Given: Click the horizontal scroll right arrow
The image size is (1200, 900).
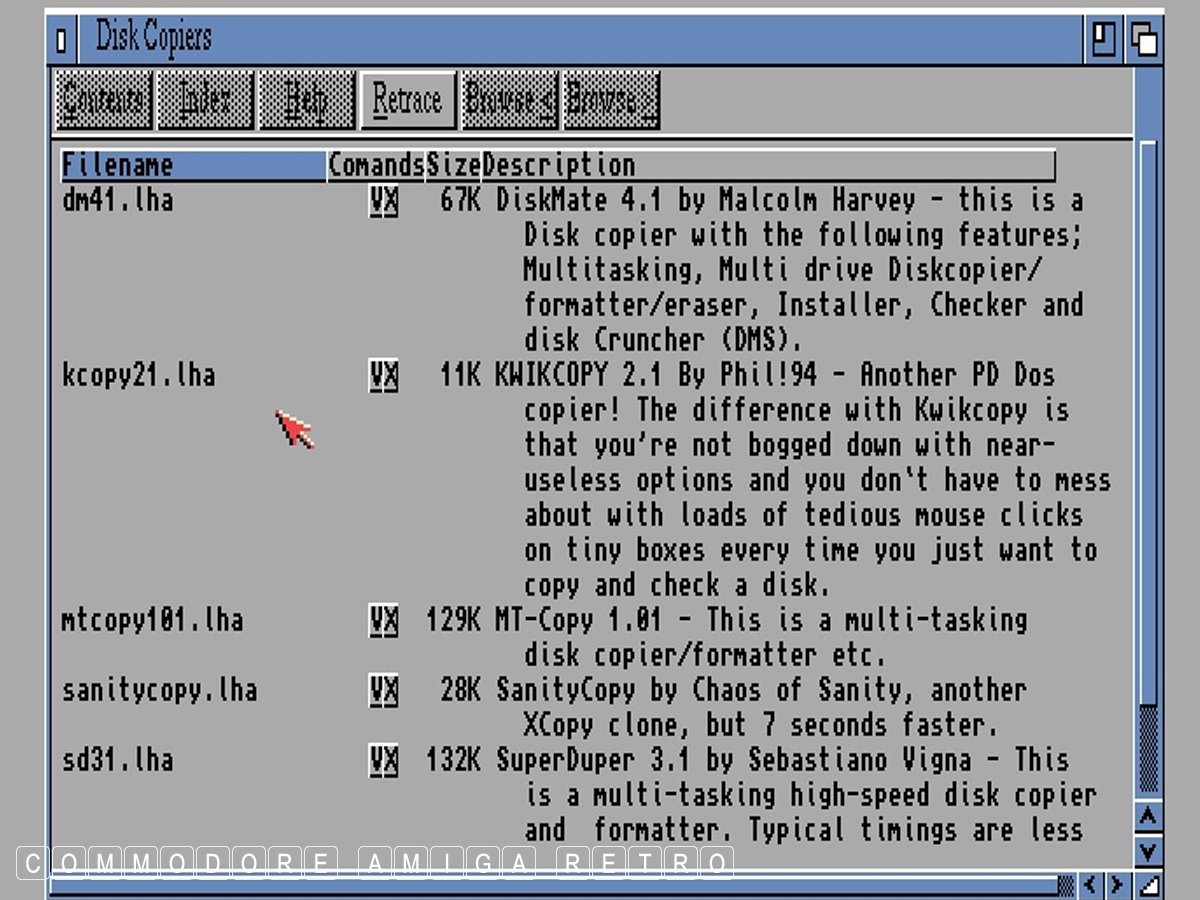Looking at the screenshot, I should (1115, 885).
